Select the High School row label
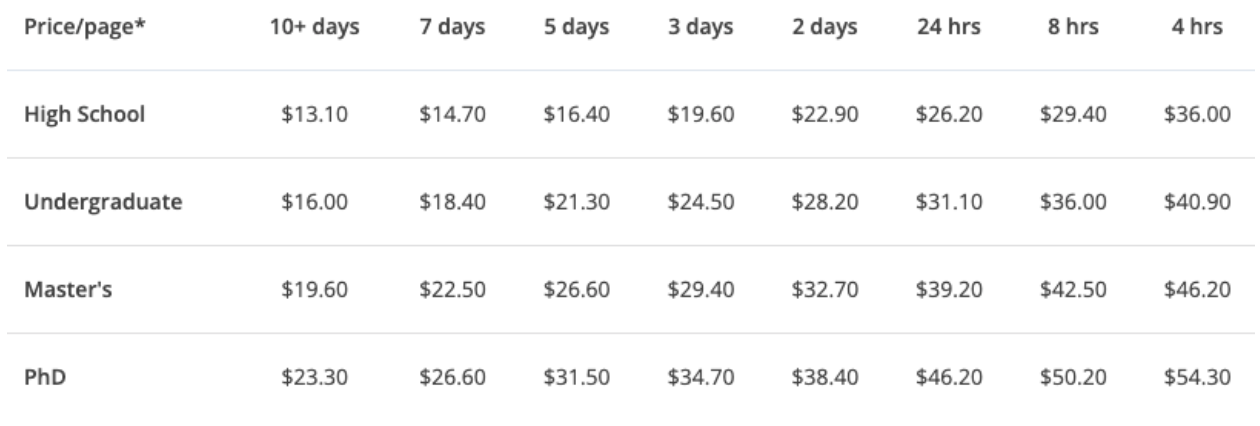The width and height of the screenshot is (1260, 426). pos(85,115)
